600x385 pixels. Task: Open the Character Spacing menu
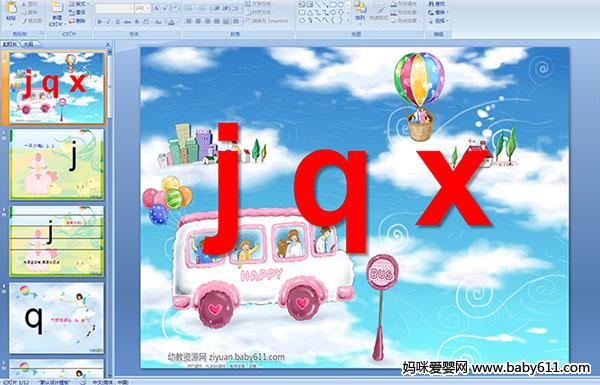click(x=146, y=22)
